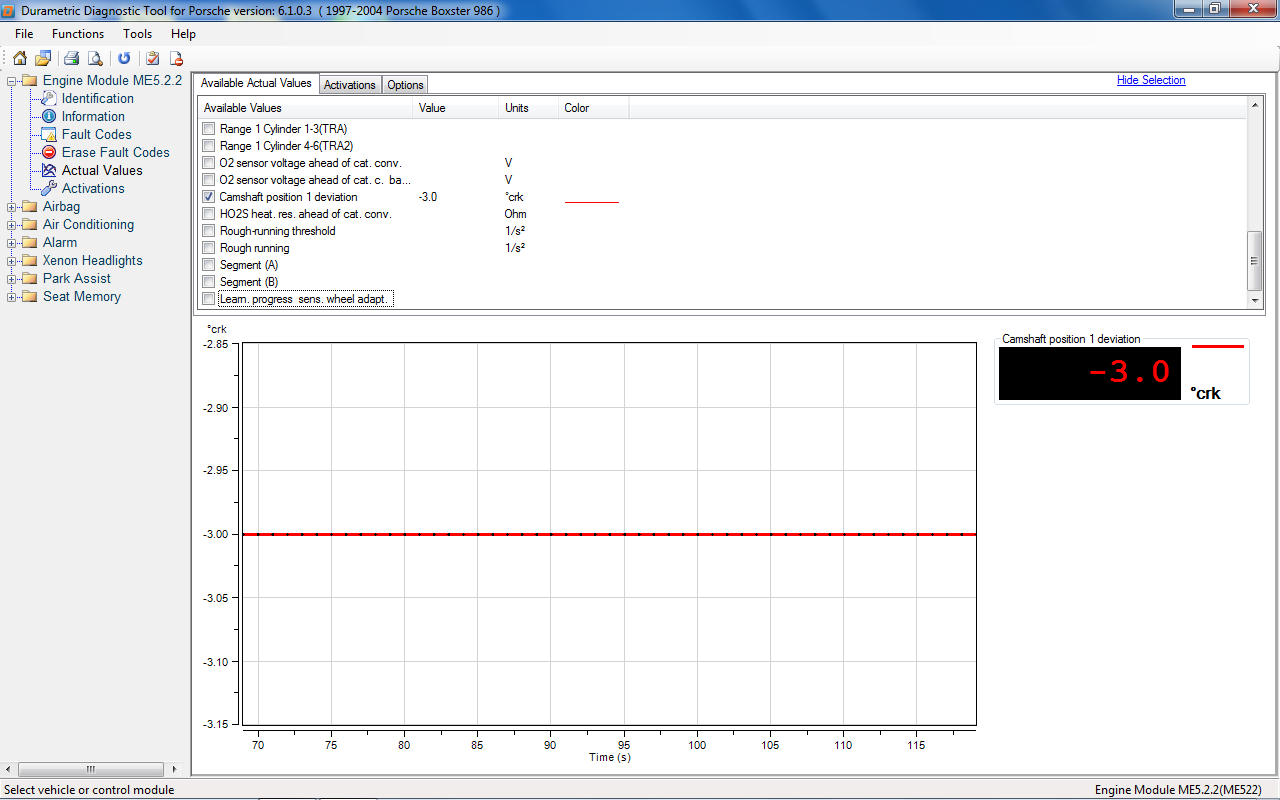The height and width of the screenshot is (800, 1280).
Task: Select Erase Fault Codes item
Action: tap(115, 152)
